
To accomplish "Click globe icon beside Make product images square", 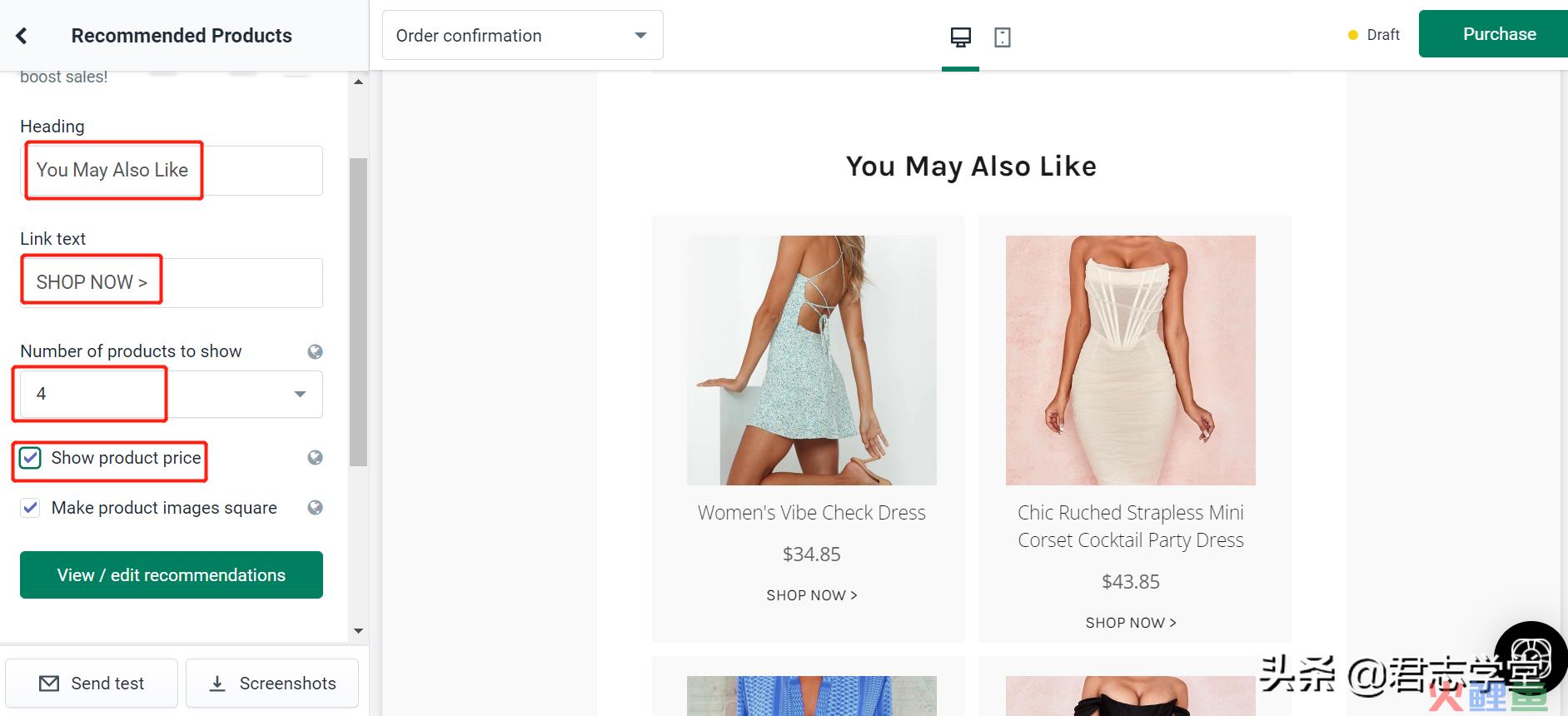I will (x=315, y=508).
